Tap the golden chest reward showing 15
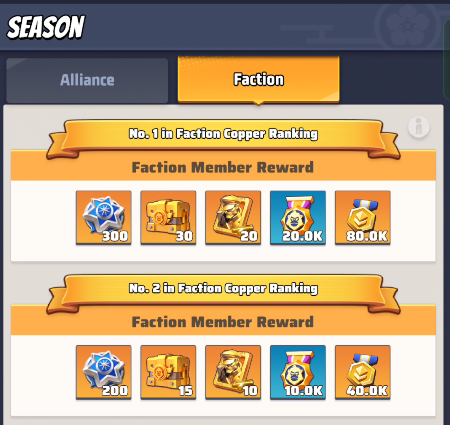 pyautogui.click(x=168, y=372)
